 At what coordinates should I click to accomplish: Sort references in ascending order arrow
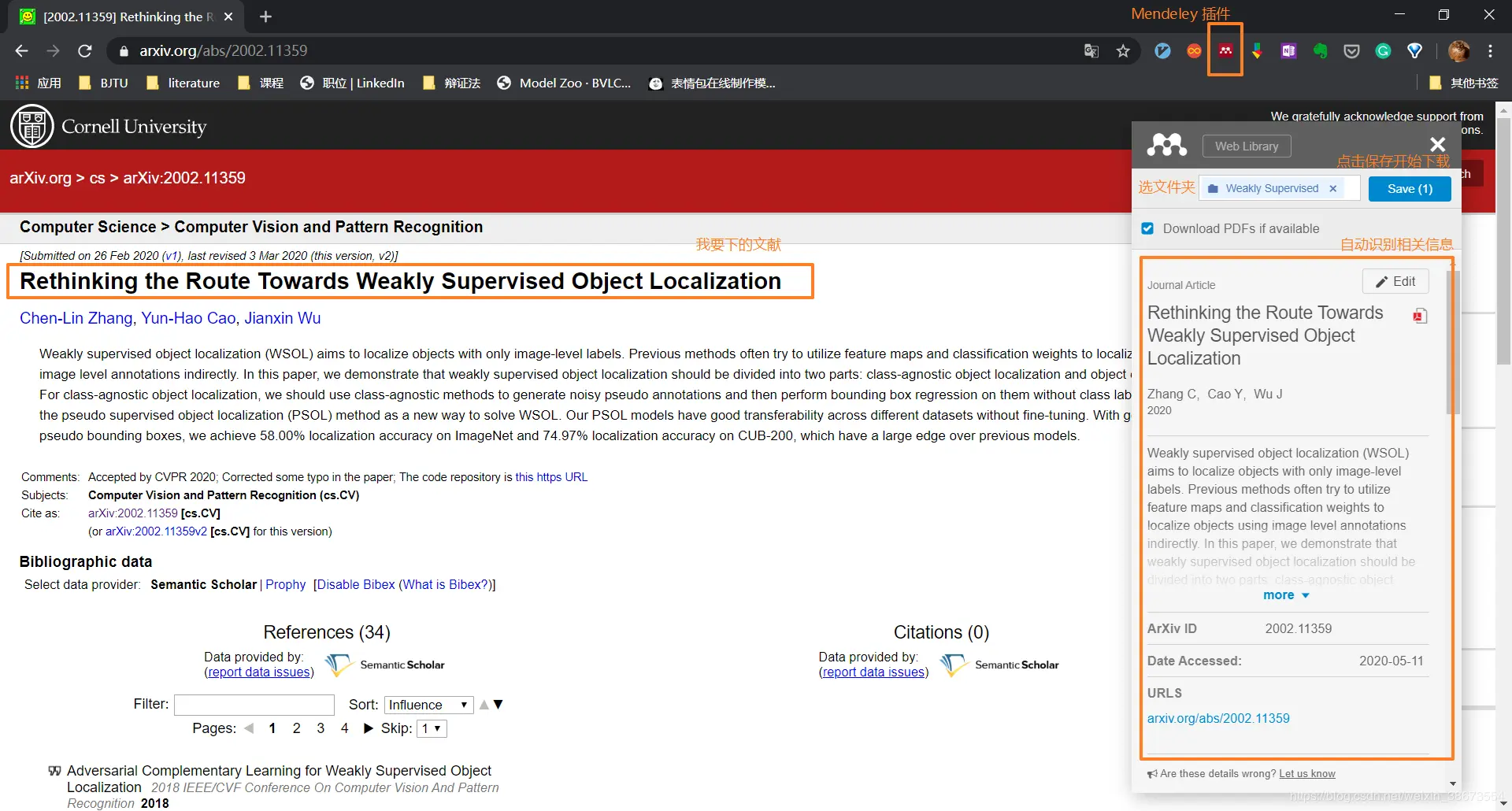[x=484, y=705]
